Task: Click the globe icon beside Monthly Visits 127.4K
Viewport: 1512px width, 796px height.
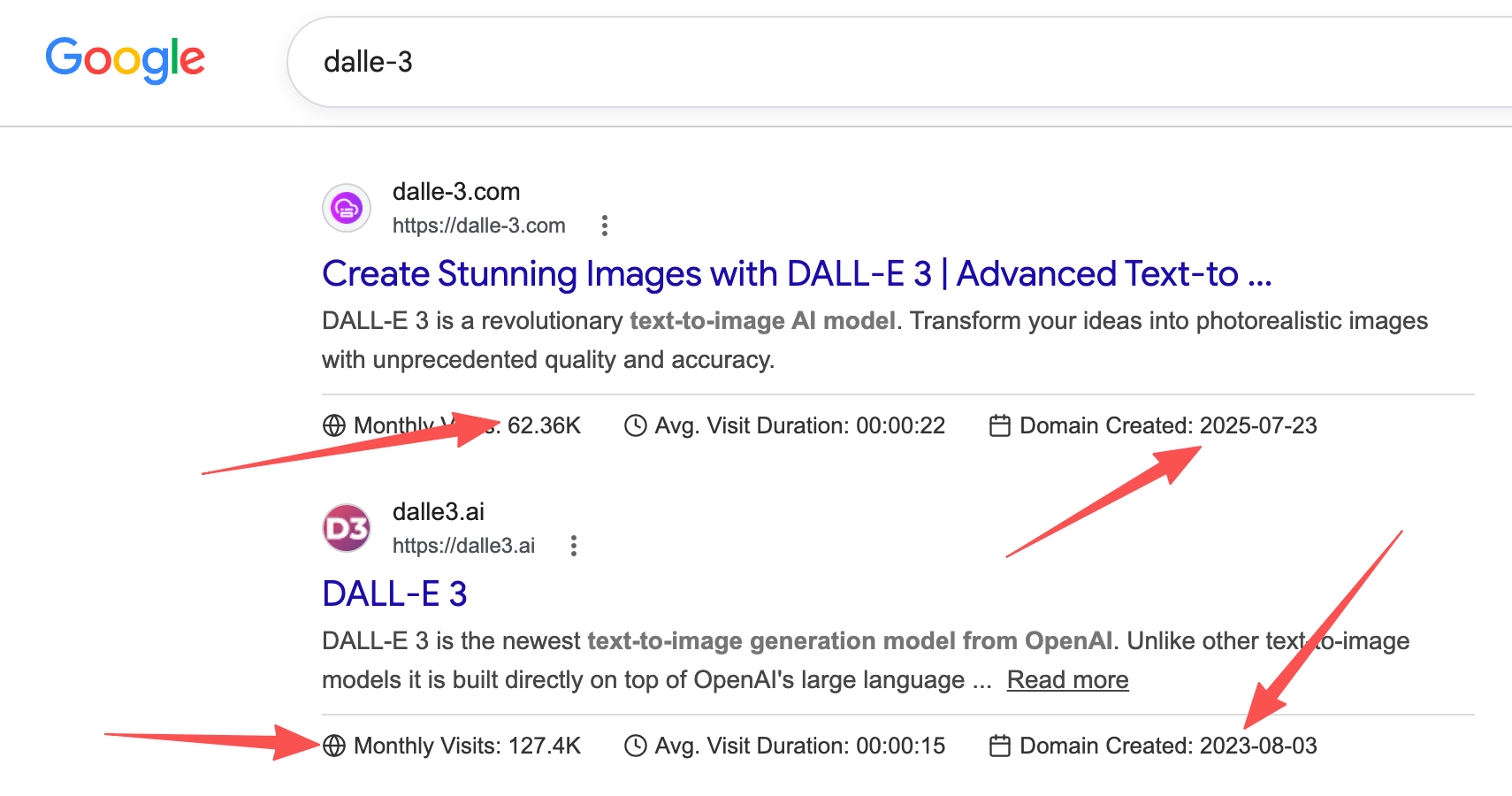Action: (x=334, y=746)
